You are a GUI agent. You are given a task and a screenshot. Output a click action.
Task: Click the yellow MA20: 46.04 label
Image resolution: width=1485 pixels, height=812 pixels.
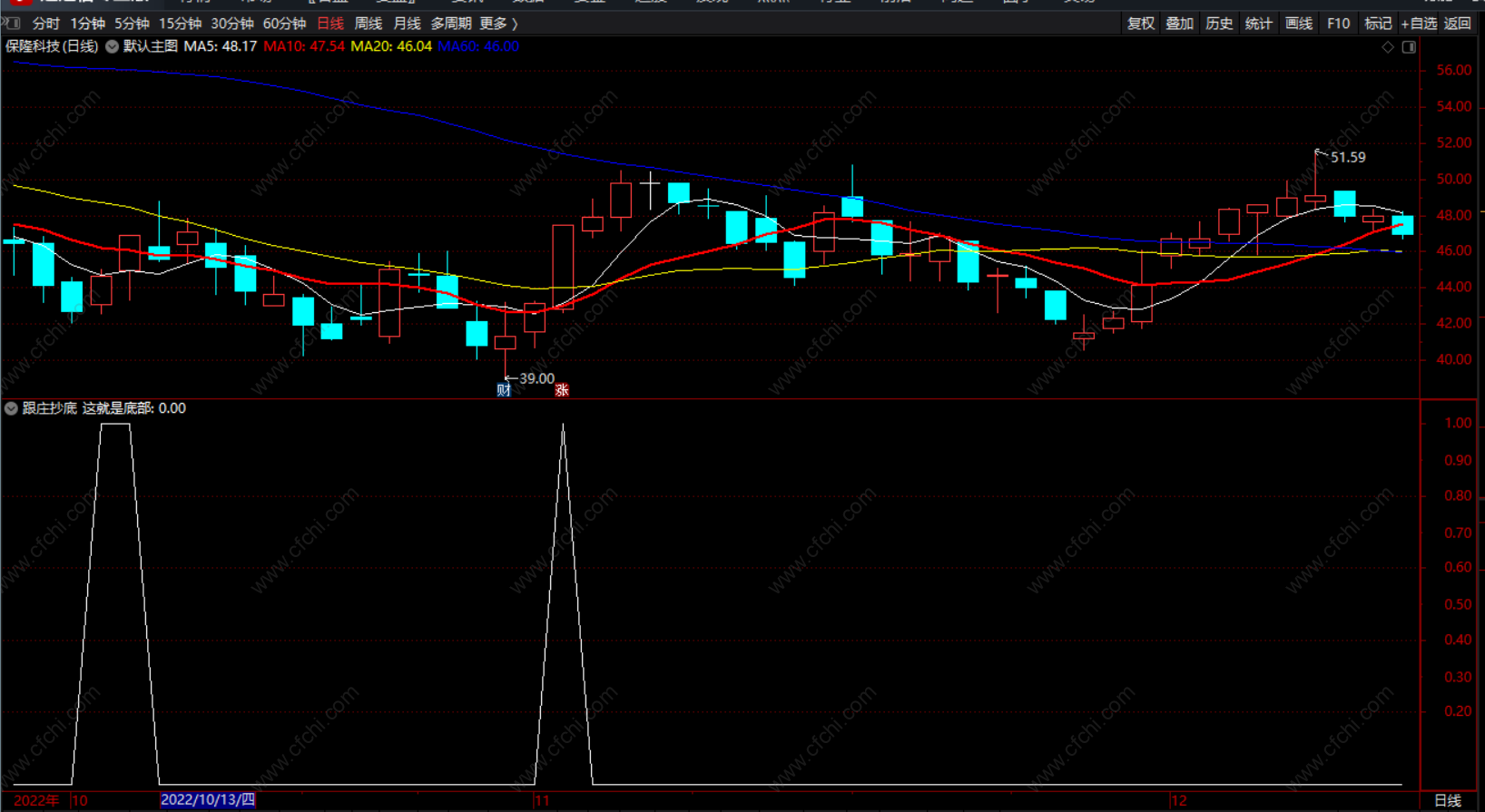[391, 46]
